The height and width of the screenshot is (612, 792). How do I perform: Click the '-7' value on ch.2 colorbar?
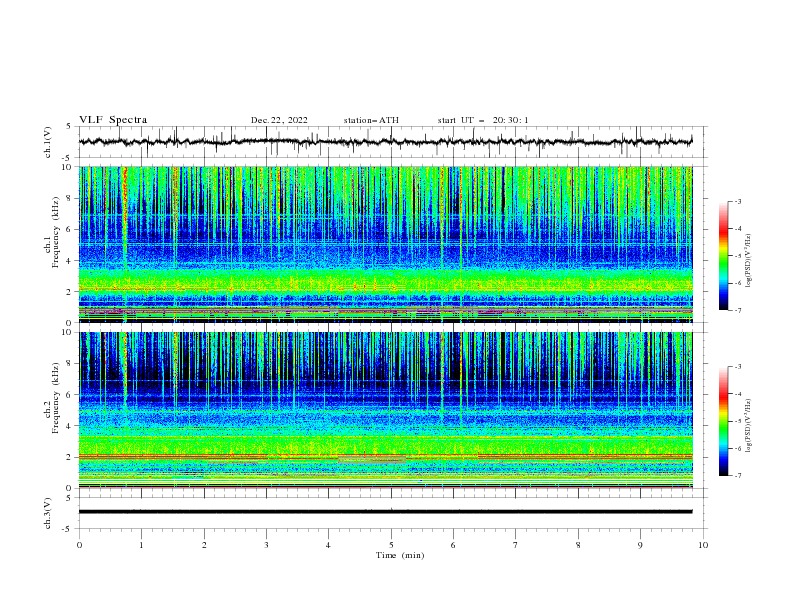[738, 476]
